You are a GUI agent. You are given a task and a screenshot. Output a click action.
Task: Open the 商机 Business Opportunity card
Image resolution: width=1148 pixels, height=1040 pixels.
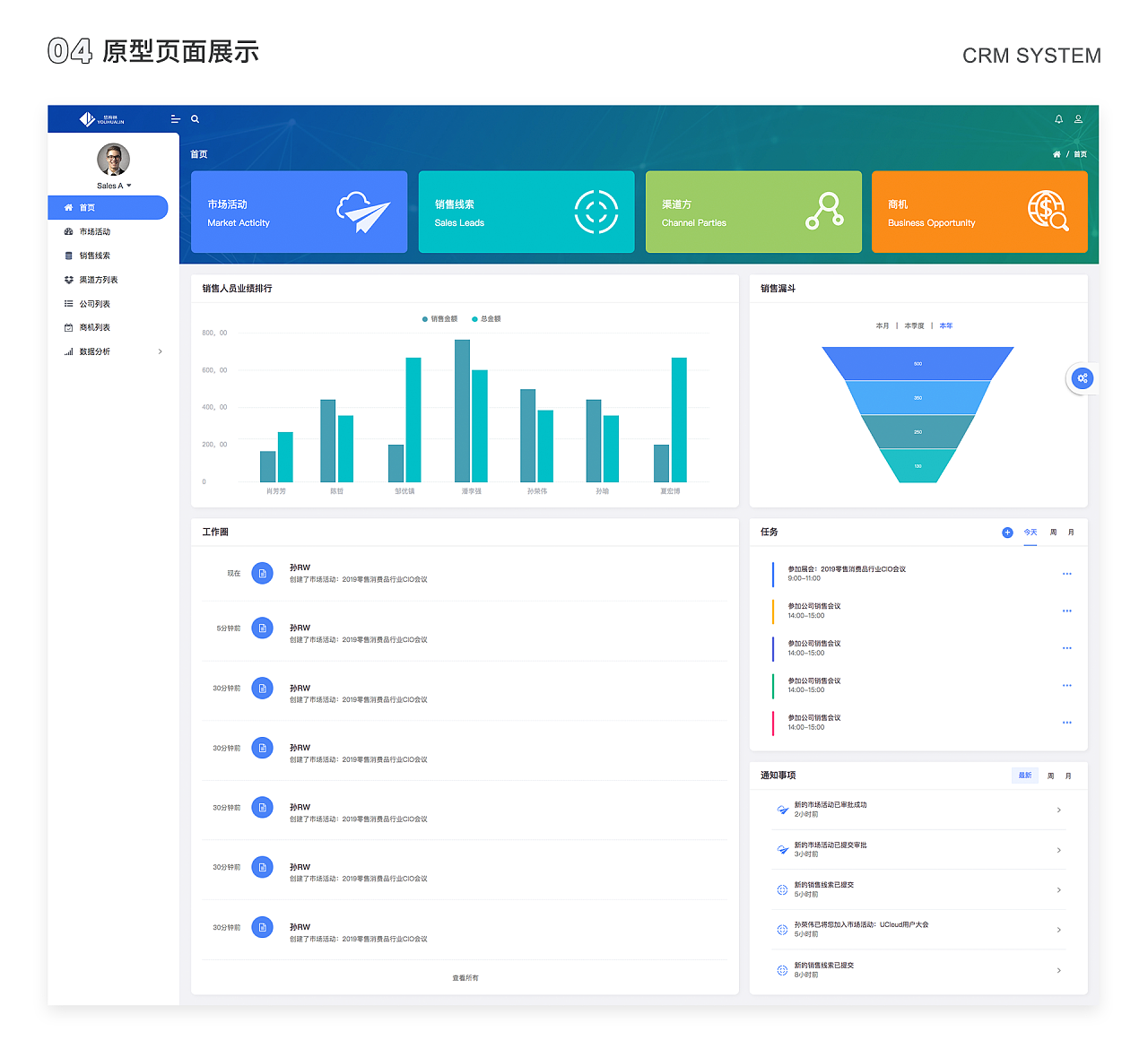tap(979, 212)
